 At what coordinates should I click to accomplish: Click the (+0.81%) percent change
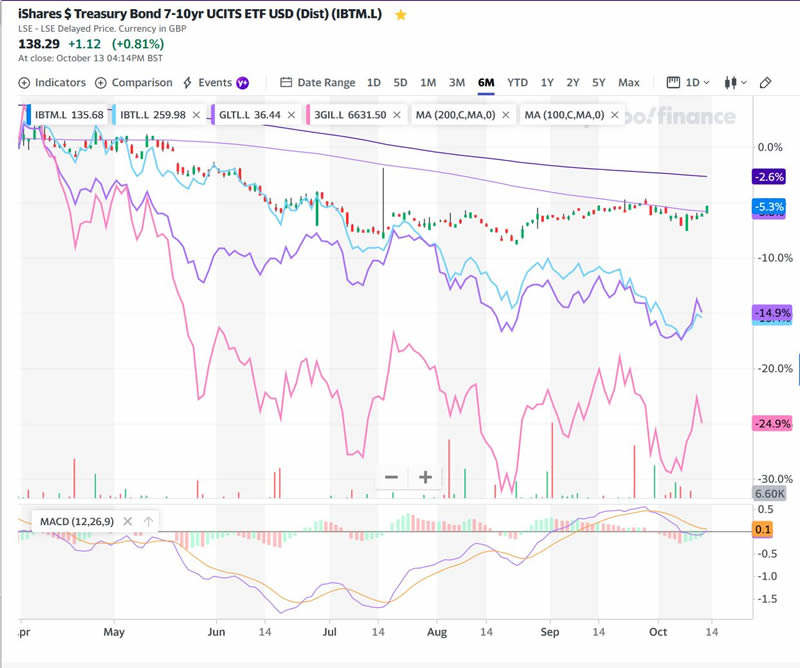pos(138,44)
